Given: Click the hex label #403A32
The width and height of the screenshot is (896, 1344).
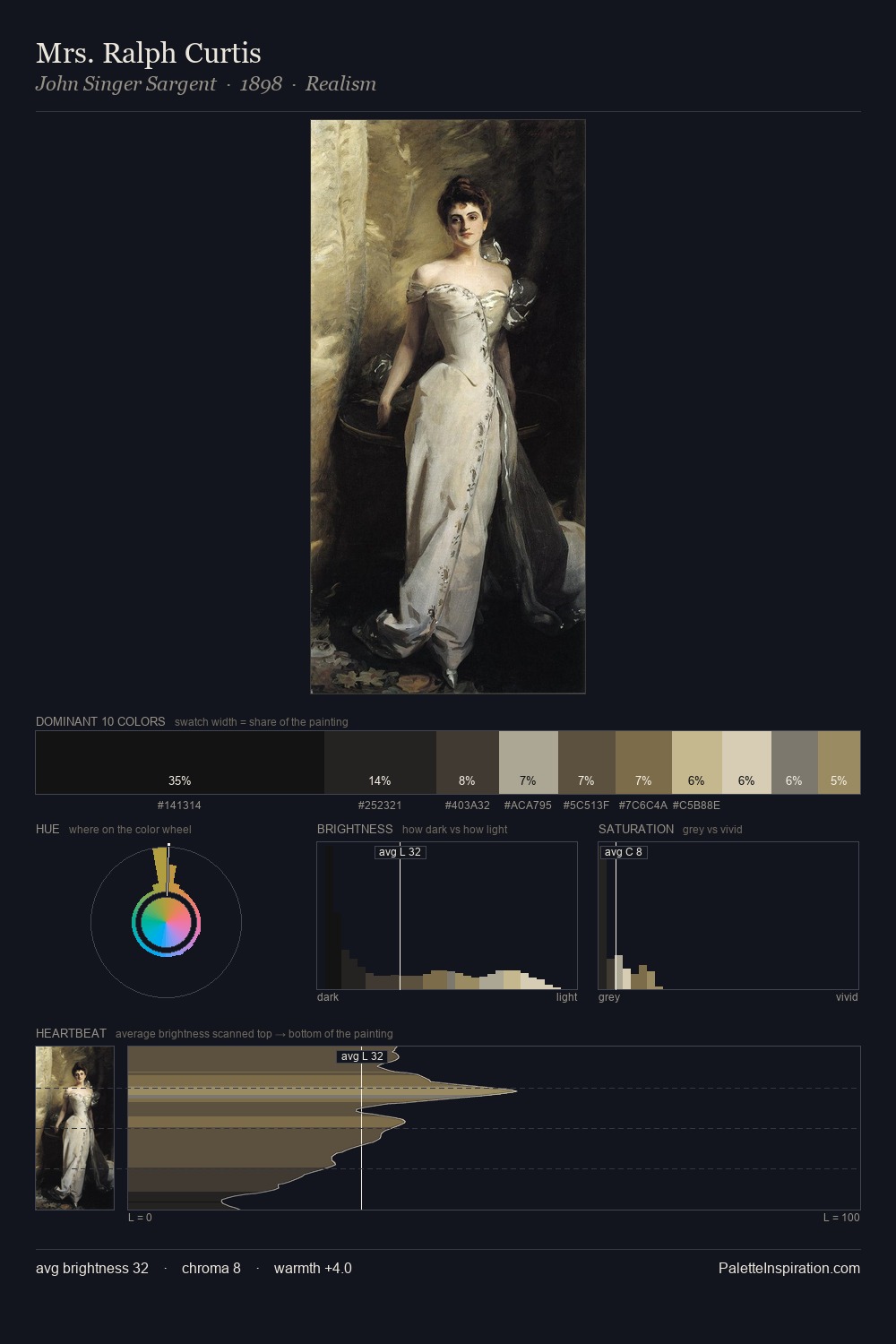Looking at the screenshot, I should 468,806.
